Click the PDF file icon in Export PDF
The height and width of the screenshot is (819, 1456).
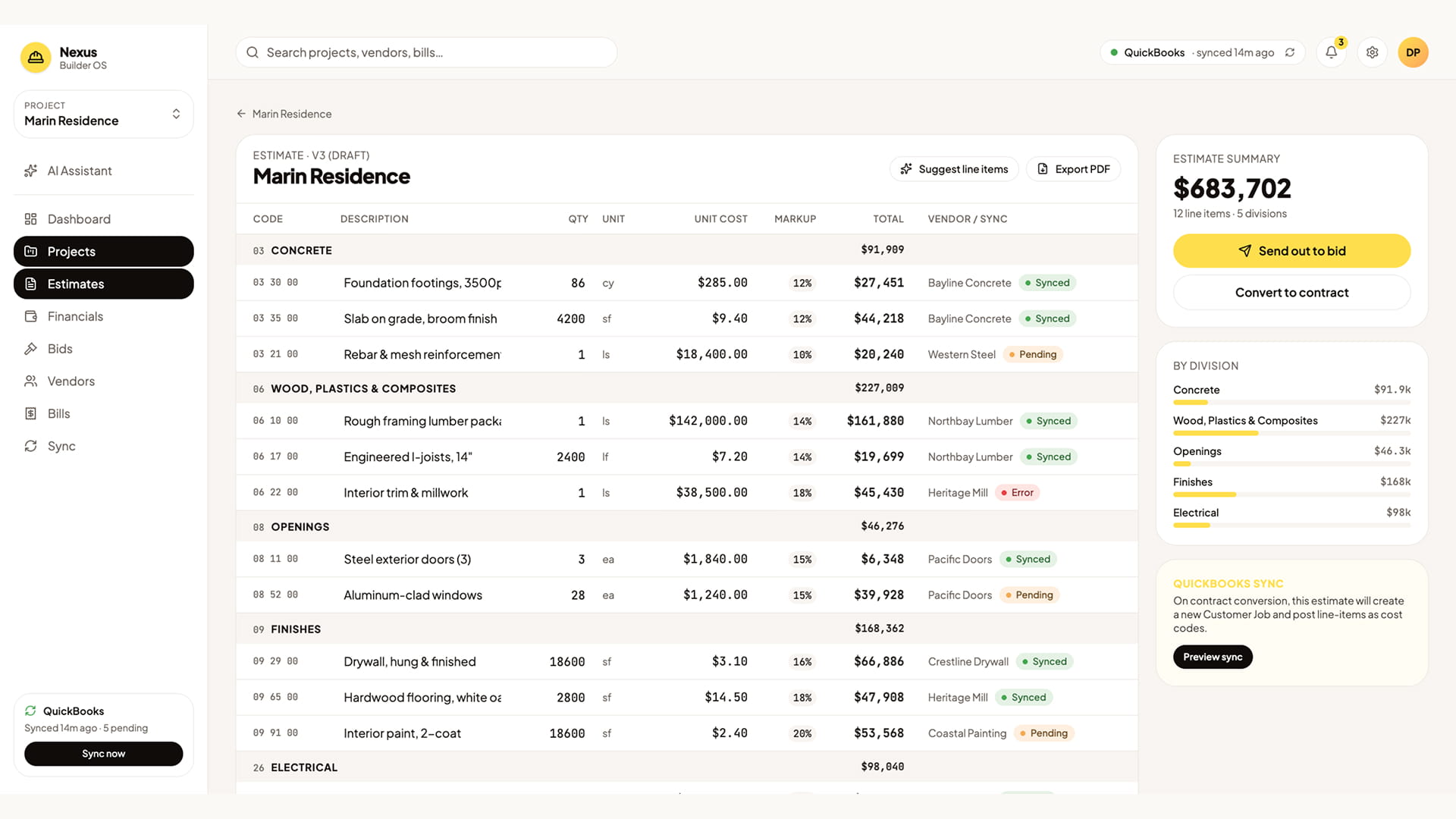point(1043,169)
